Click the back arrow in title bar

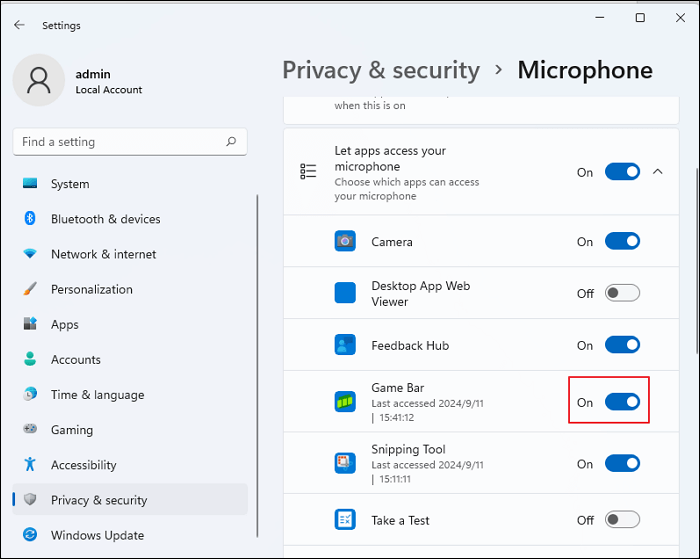(x=19, y=25)
